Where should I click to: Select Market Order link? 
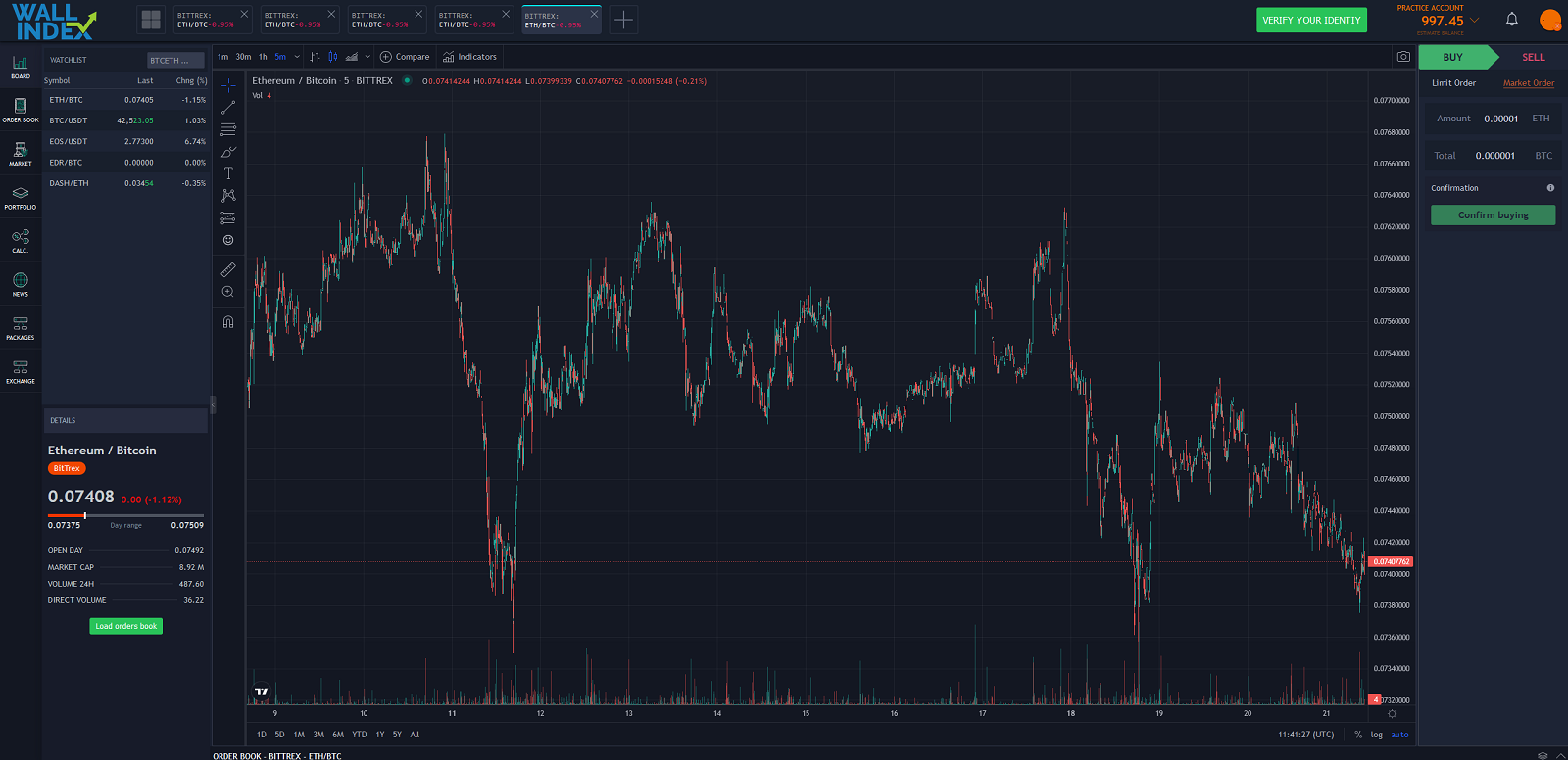1529,83
